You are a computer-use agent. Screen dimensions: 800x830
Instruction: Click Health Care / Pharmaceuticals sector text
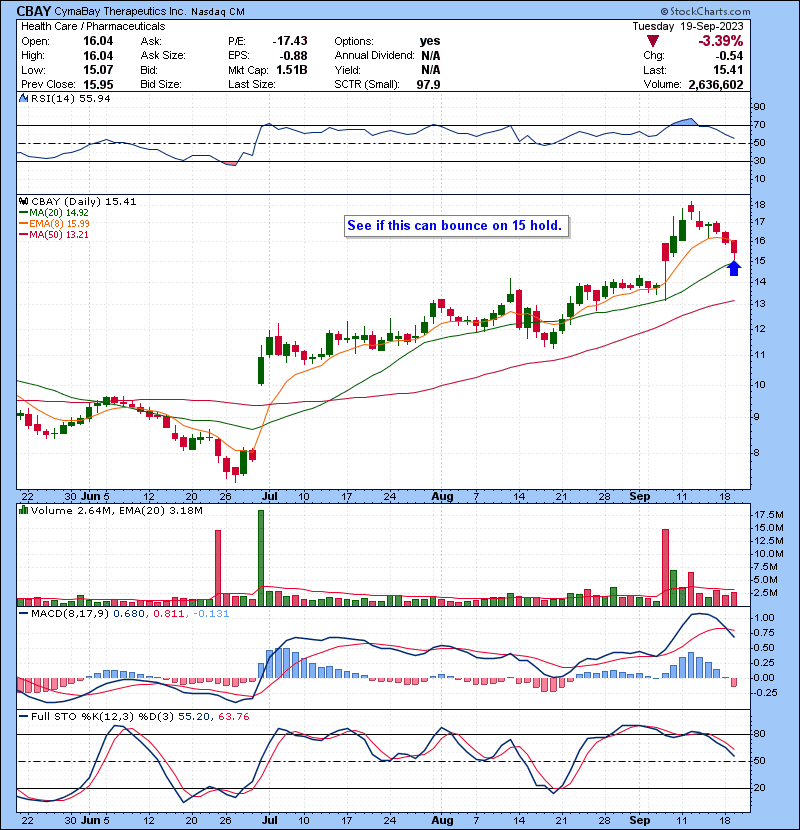click(93, 26)
